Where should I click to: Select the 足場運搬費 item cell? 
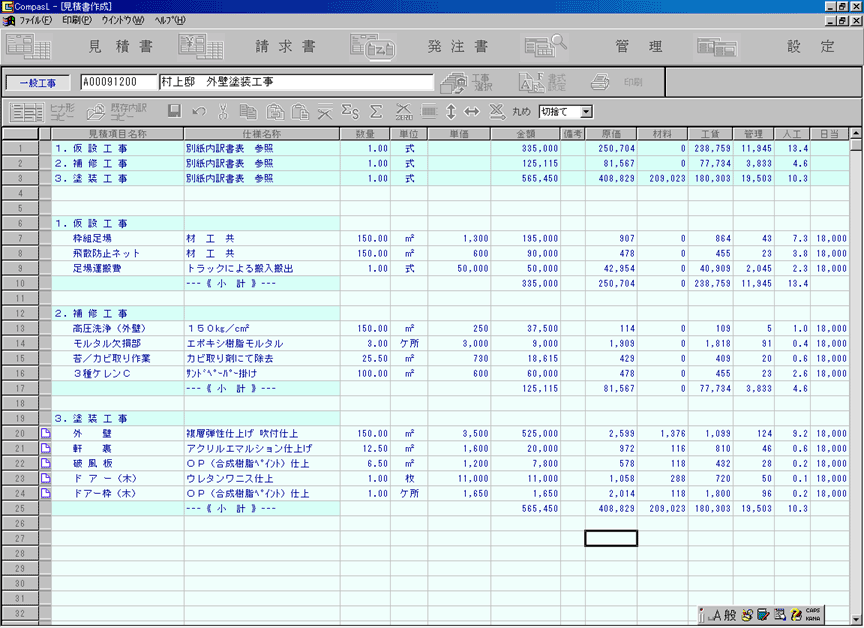pyautogui.click(x=117, y=269)
